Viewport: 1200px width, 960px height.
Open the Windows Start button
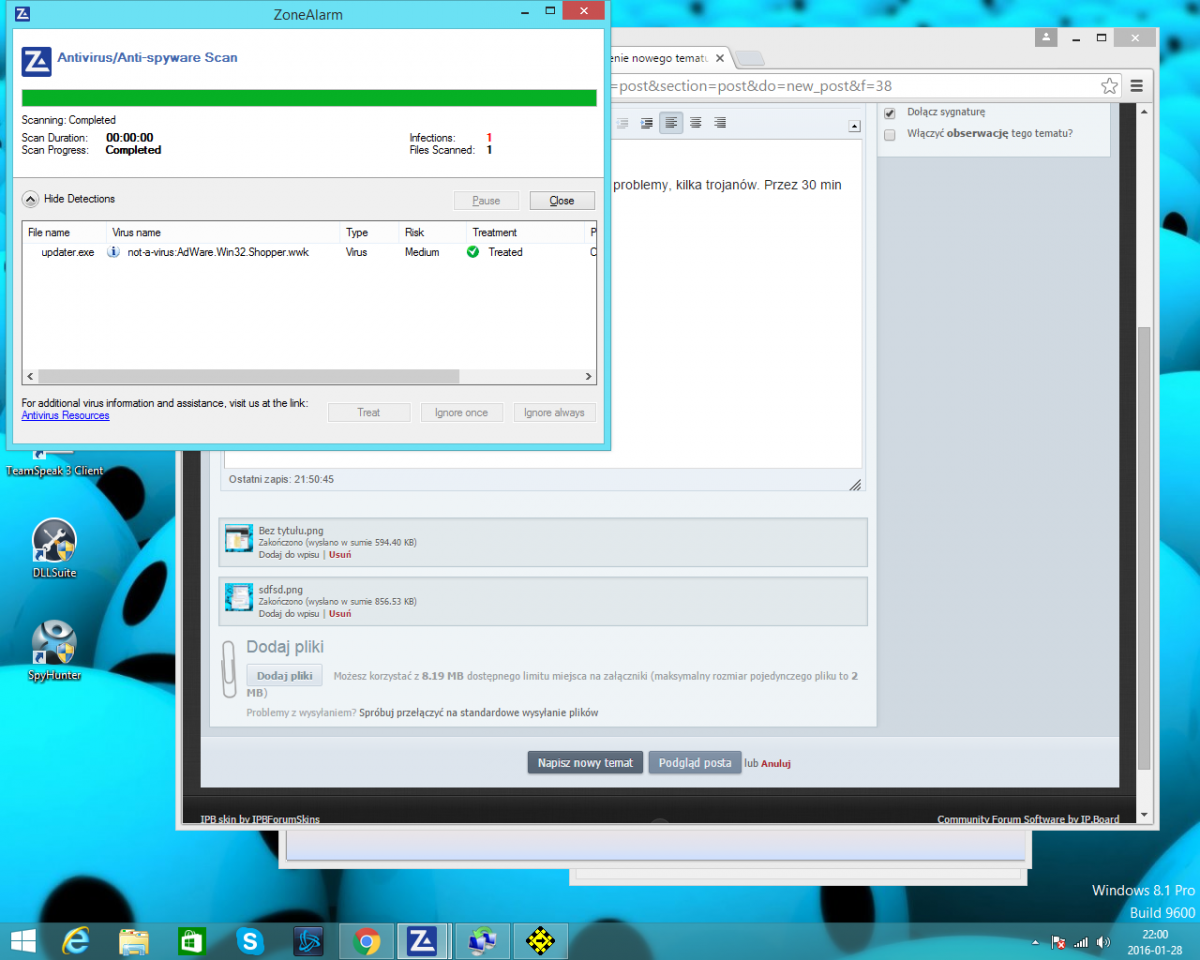tap(23, 941)
